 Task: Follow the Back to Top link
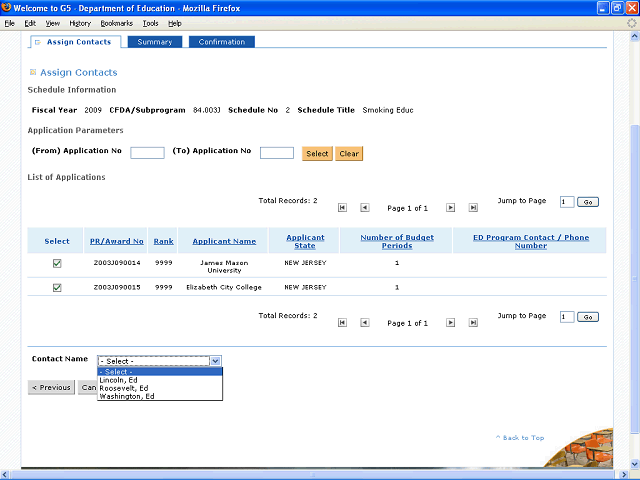pos(520,438)
